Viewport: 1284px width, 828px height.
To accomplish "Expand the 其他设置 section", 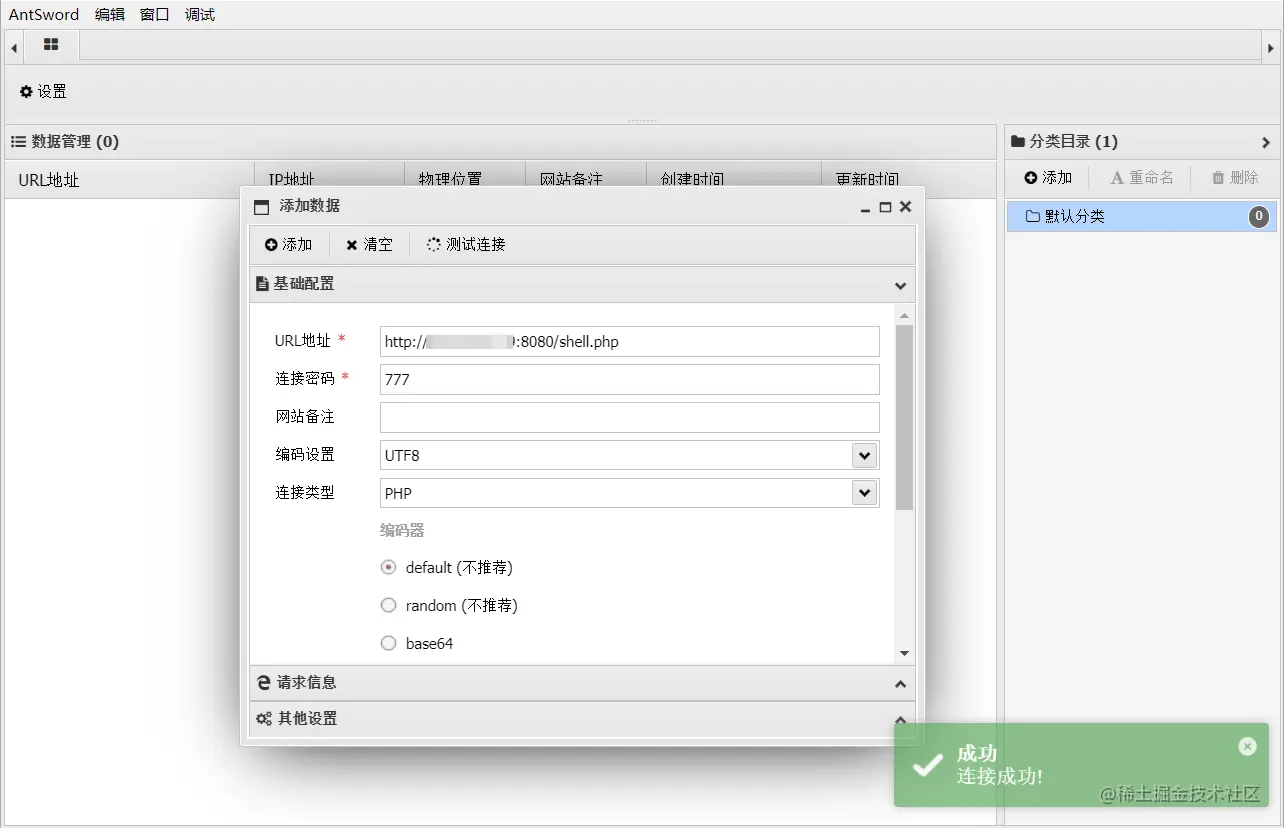I will click(x=900, y=720).
